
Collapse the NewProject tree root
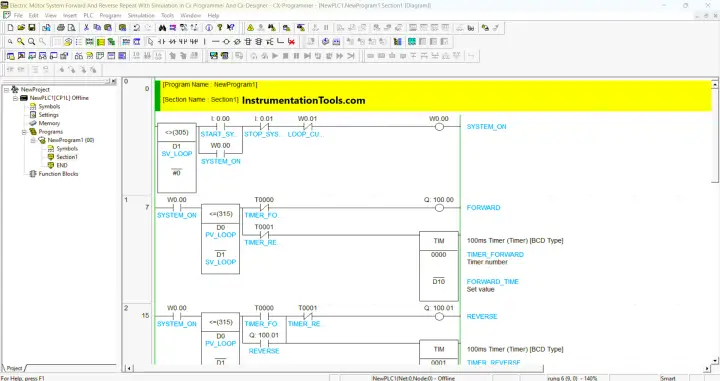pos(6,90)
